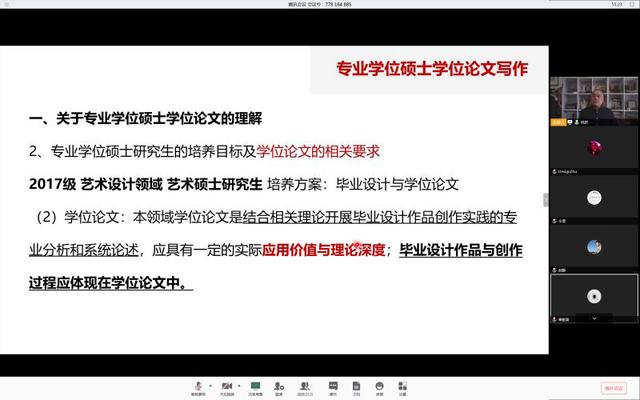Image resolution: width=640 pixels, height=400 pixels.
Task: Open the chat icon in toolbar
Action: coord(331,385)
